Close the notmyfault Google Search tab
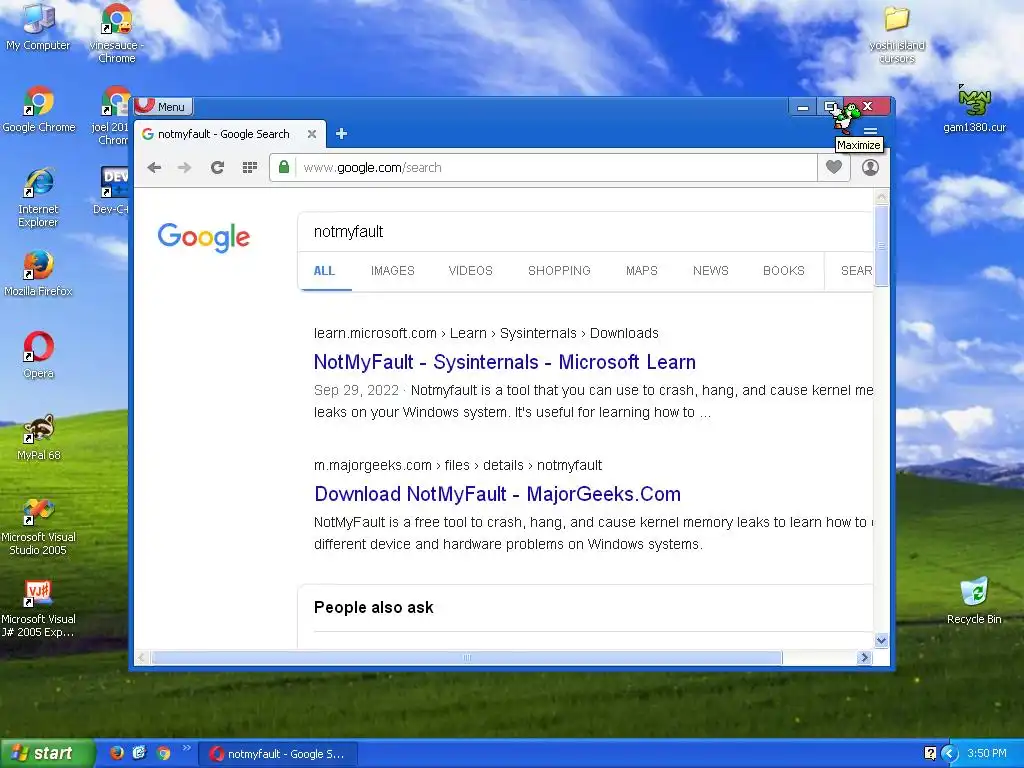The height and width of the screenshot is (768, 1024). [312, 134]
